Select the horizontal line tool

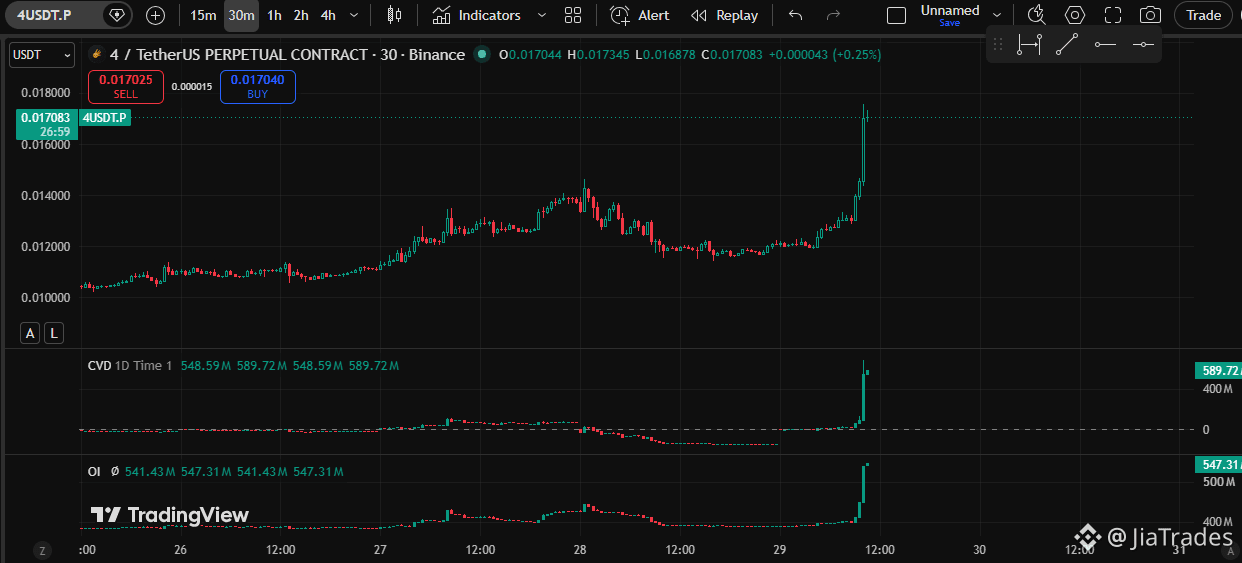point(1143,44)
